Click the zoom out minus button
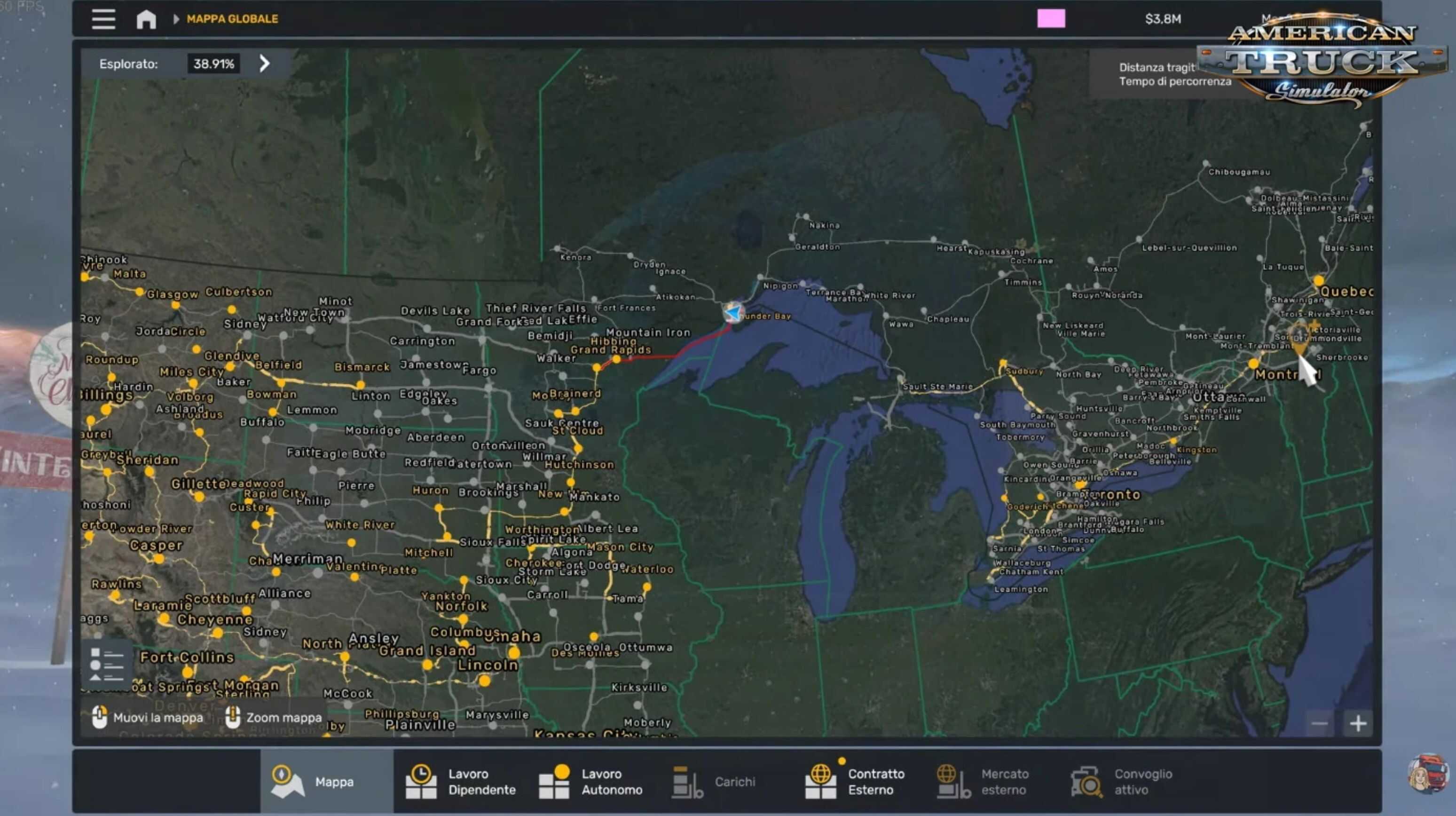Screen dimensions: 1456x816 click(x=1319, y=723)
